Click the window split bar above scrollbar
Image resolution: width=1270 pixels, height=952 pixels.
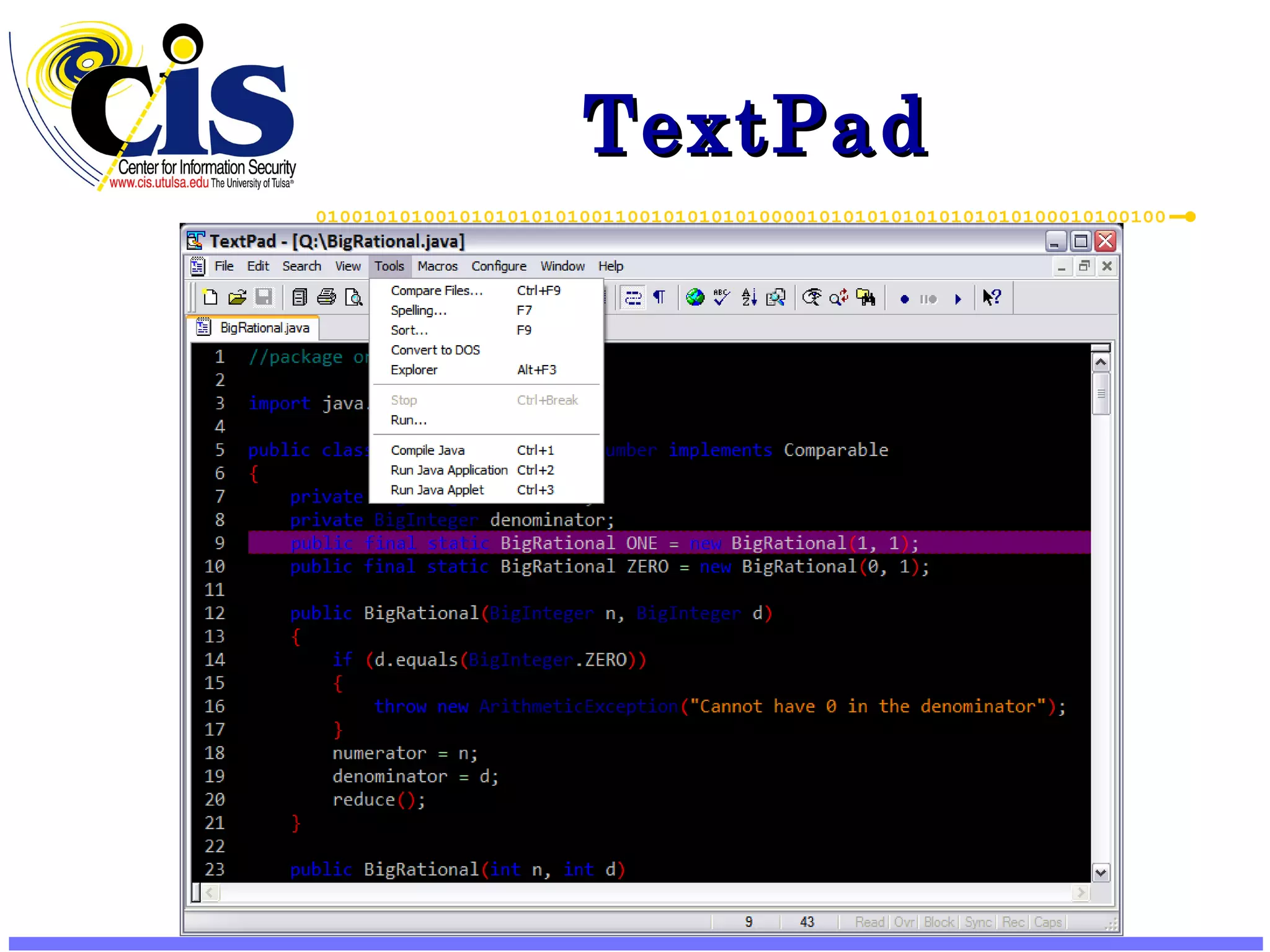click(x=1101, y=348)
